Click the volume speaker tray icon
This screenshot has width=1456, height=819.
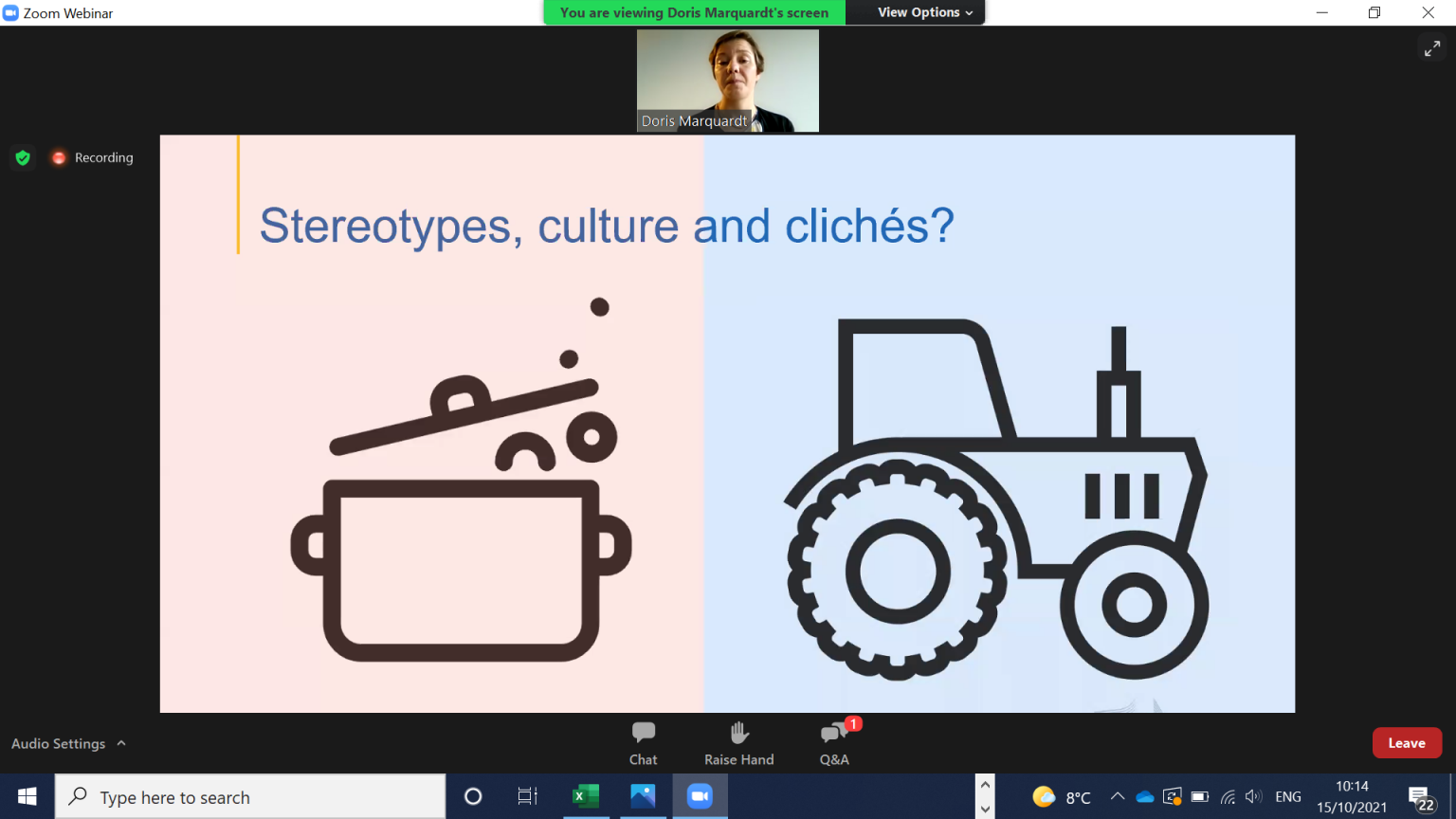click(1253, 796)
